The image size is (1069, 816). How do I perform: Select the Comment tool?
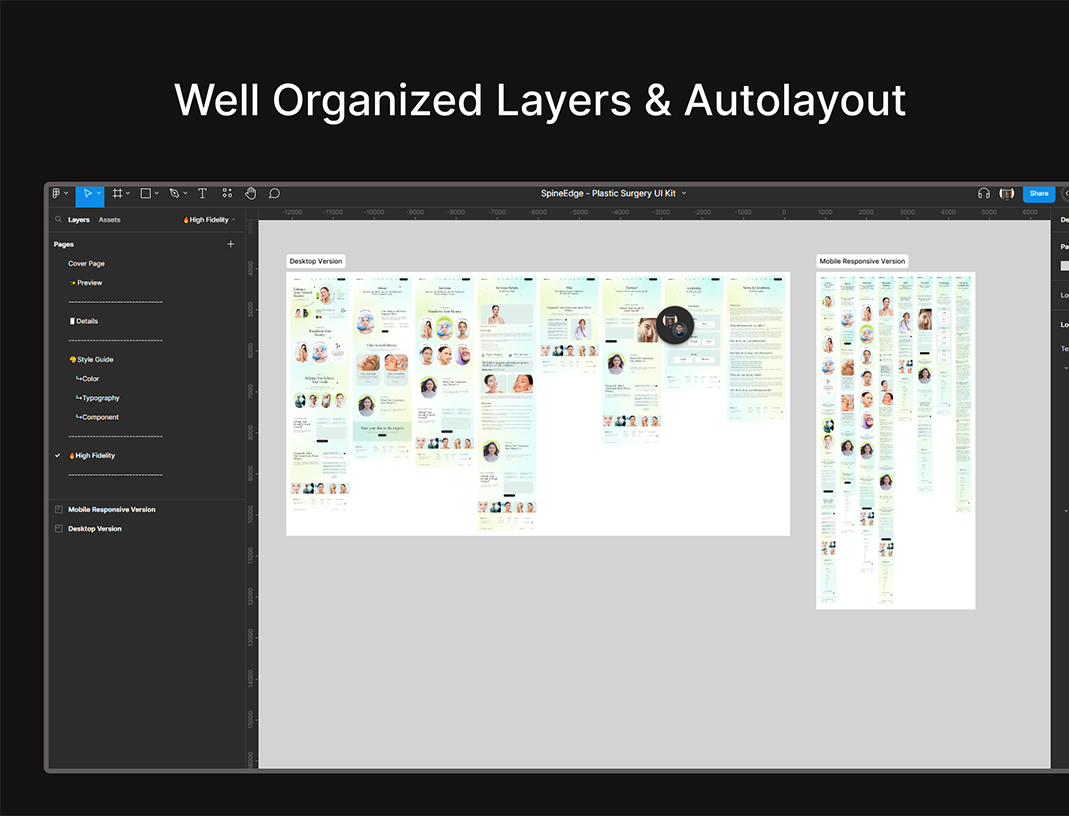[x=274, y=193]
